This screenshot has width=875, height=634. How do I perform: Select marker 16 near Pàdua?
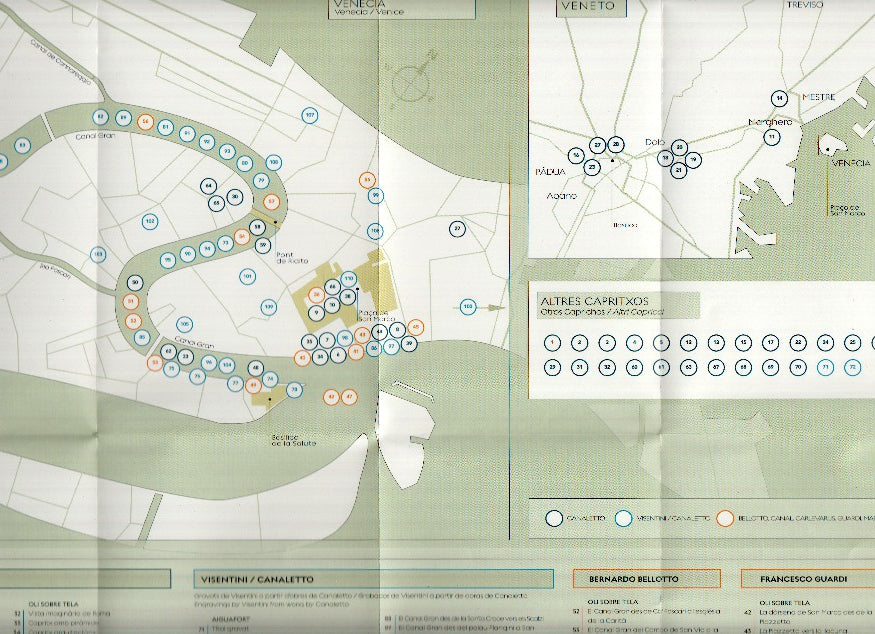click(x=576, y=155)
